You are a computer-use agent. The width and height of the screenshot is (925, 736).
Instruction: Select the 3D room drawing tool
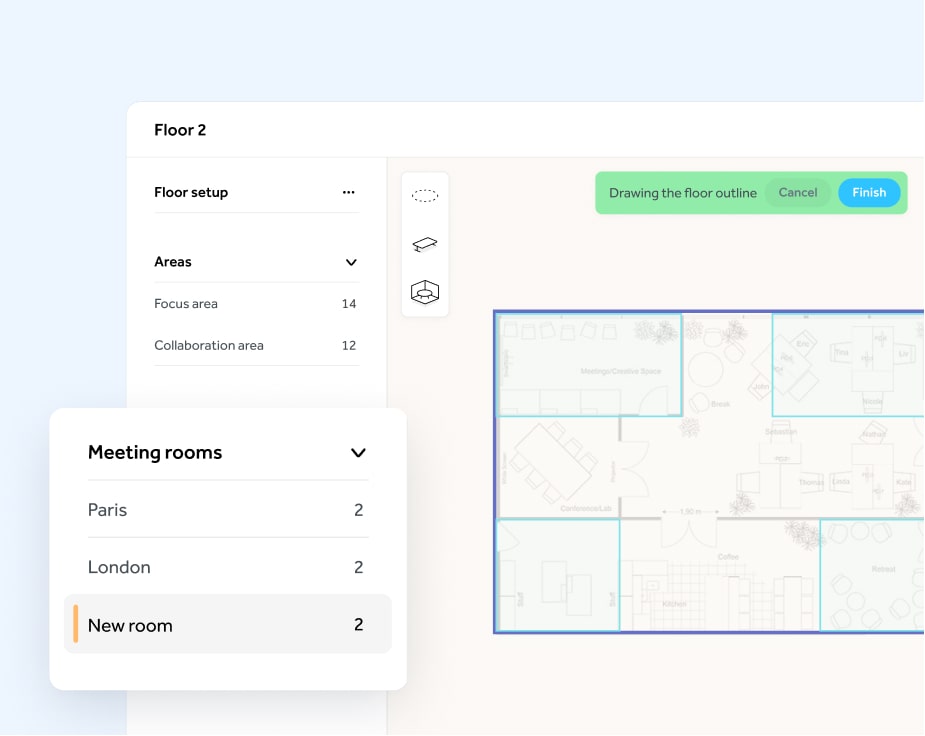point(424,292)
